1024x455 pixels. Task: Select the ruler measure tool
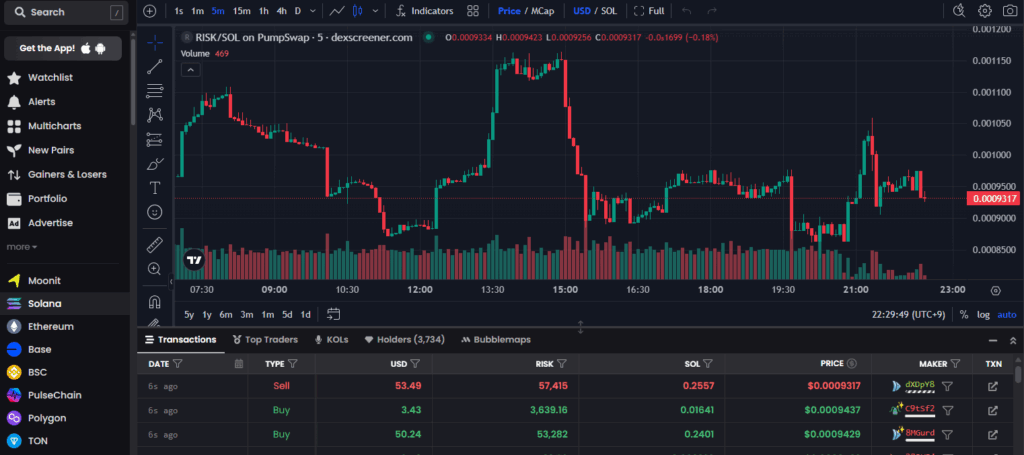click(155, 245)
